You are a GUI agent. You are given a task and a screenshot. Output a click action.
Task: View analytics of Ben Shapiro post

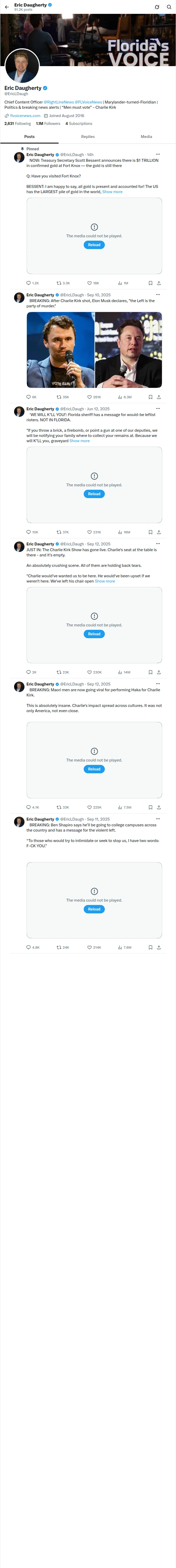pos(124,947)
